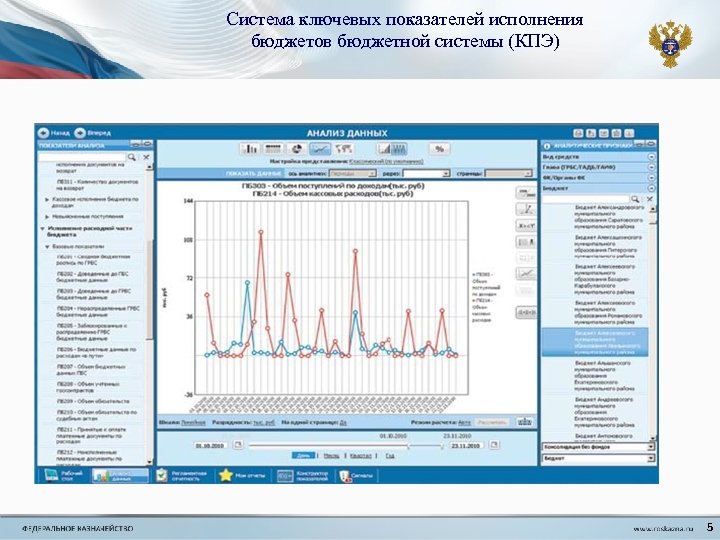Viewport: 720px width, 540px height.
Task: Open the Классический view settings link
Action: click(386, 162)
